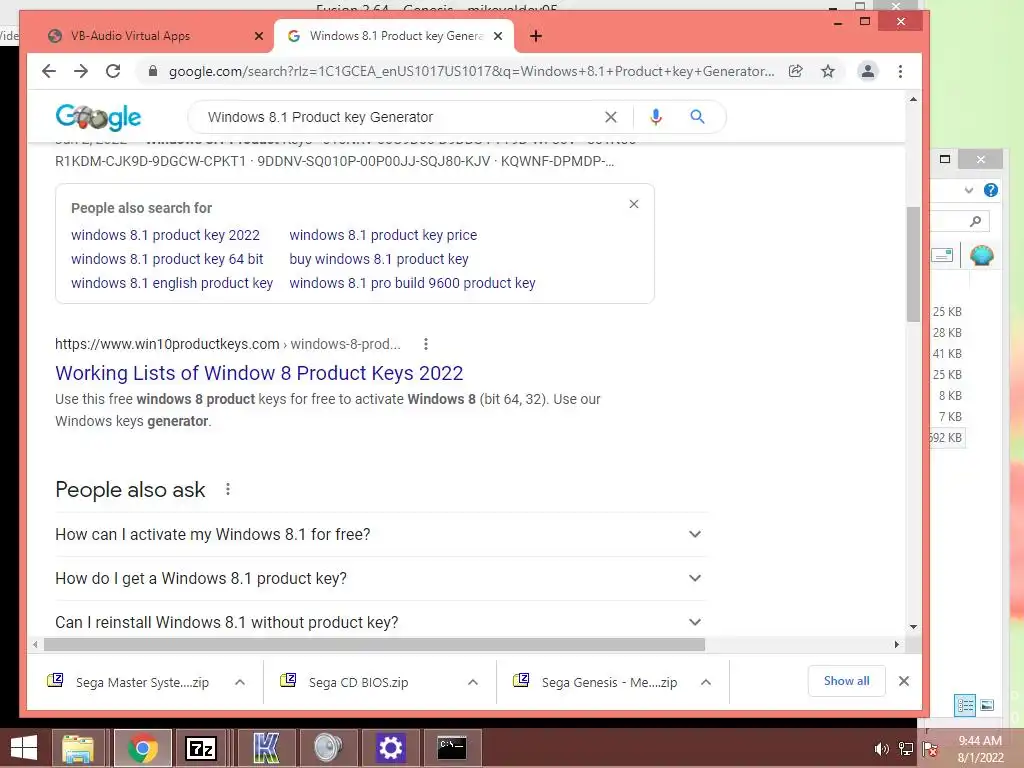Open the Google logo home link
Viewport: 1024px width, 768px height.
(x=98, y=118)
